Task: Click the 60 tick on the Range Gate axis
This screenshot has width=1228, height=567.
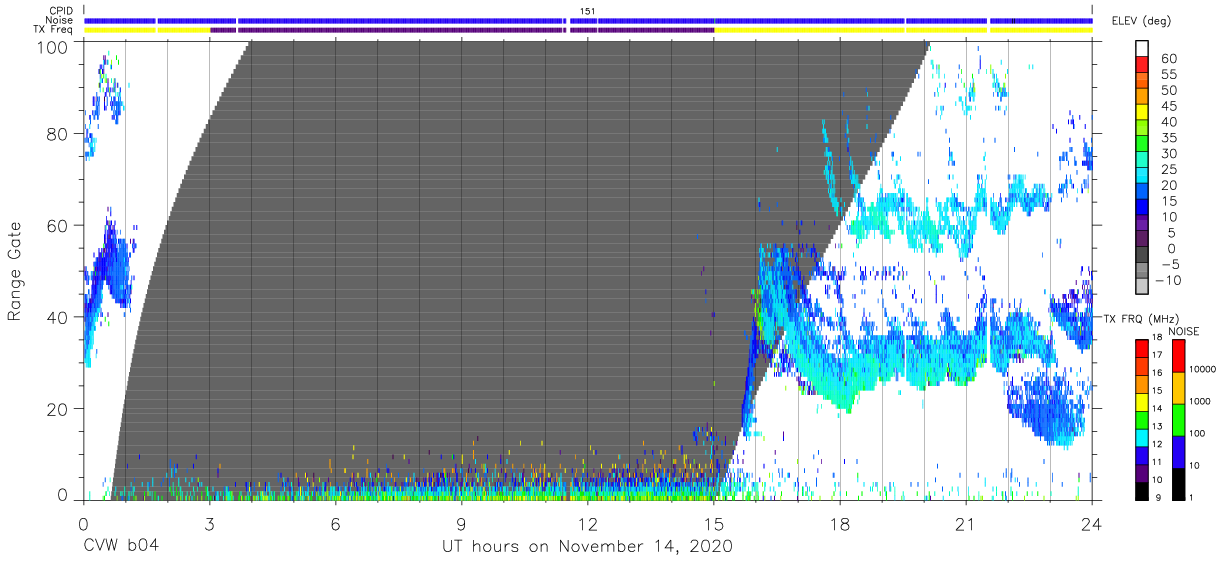Action: (x=59, y=226)
